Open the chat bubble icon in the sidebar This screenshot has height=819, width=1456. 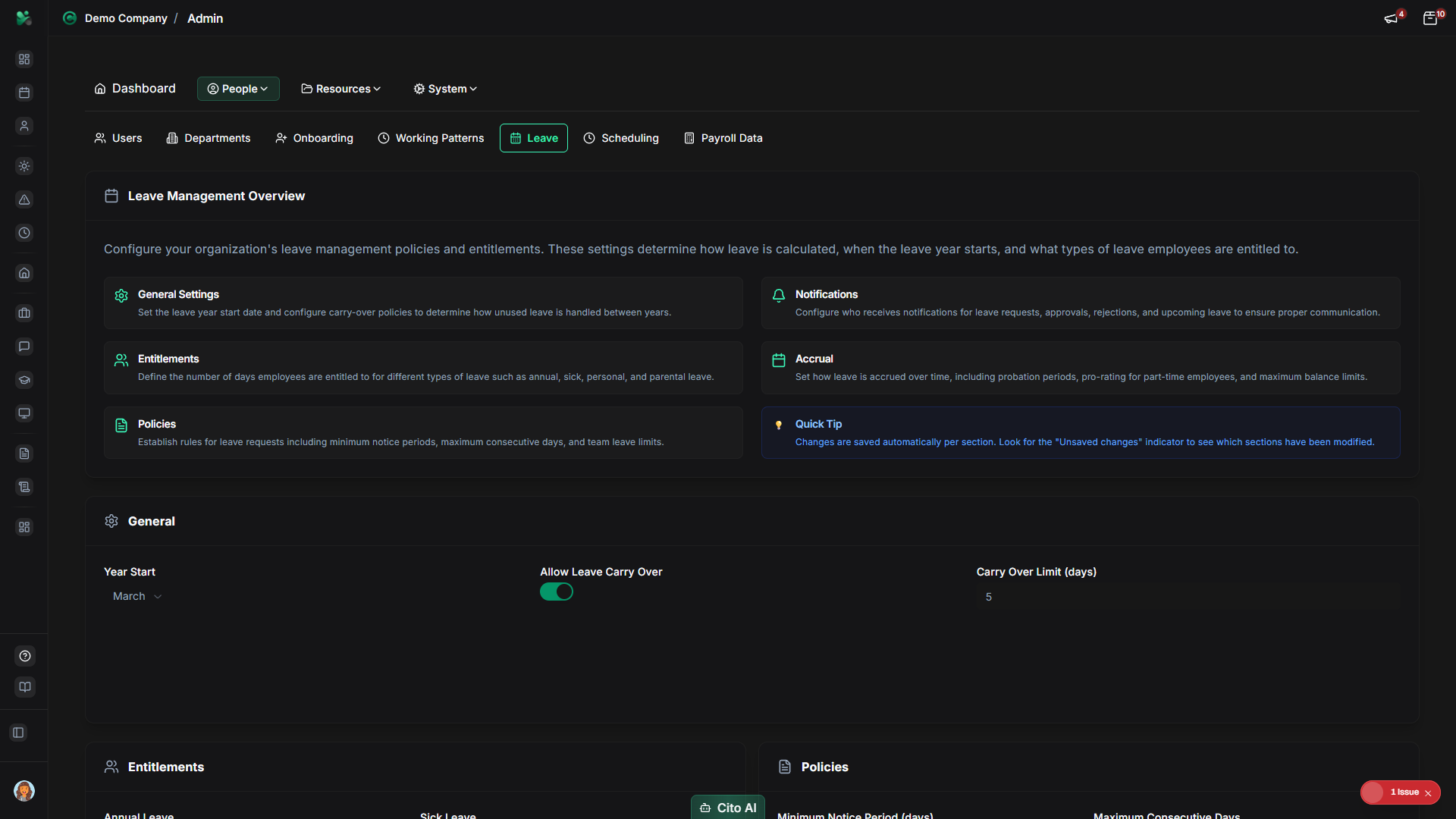coord(24,347)
